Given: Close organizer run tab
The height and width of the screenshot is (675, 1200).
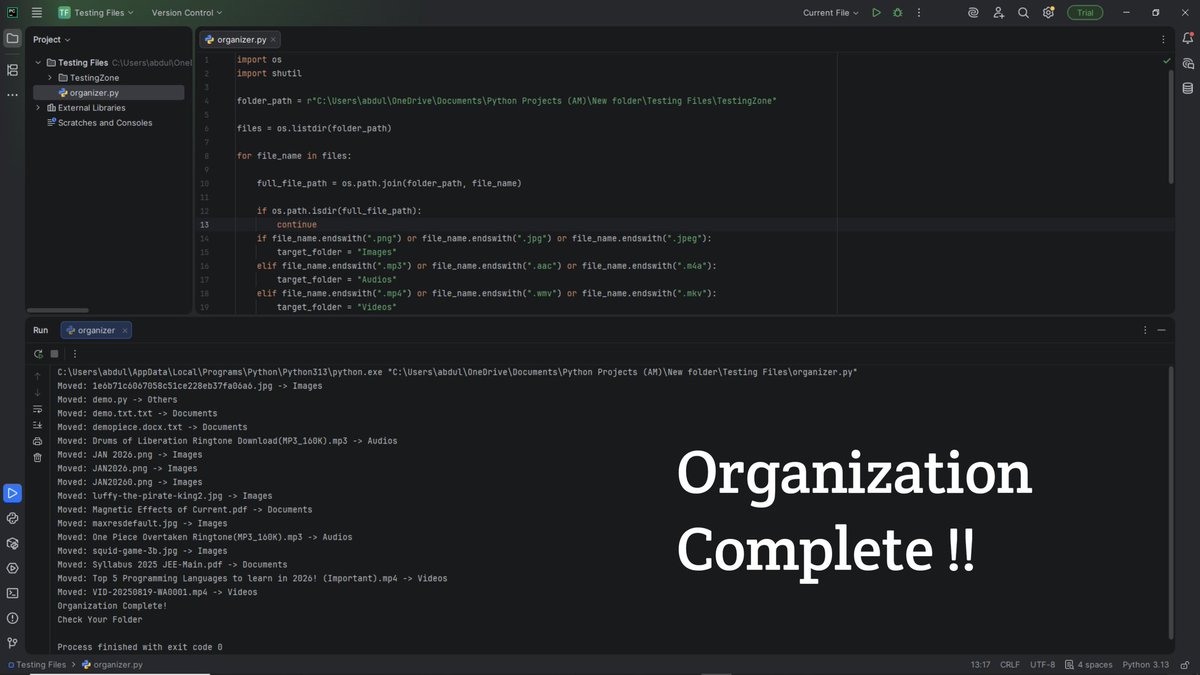Looking at the screenshot, I should 123,330.
